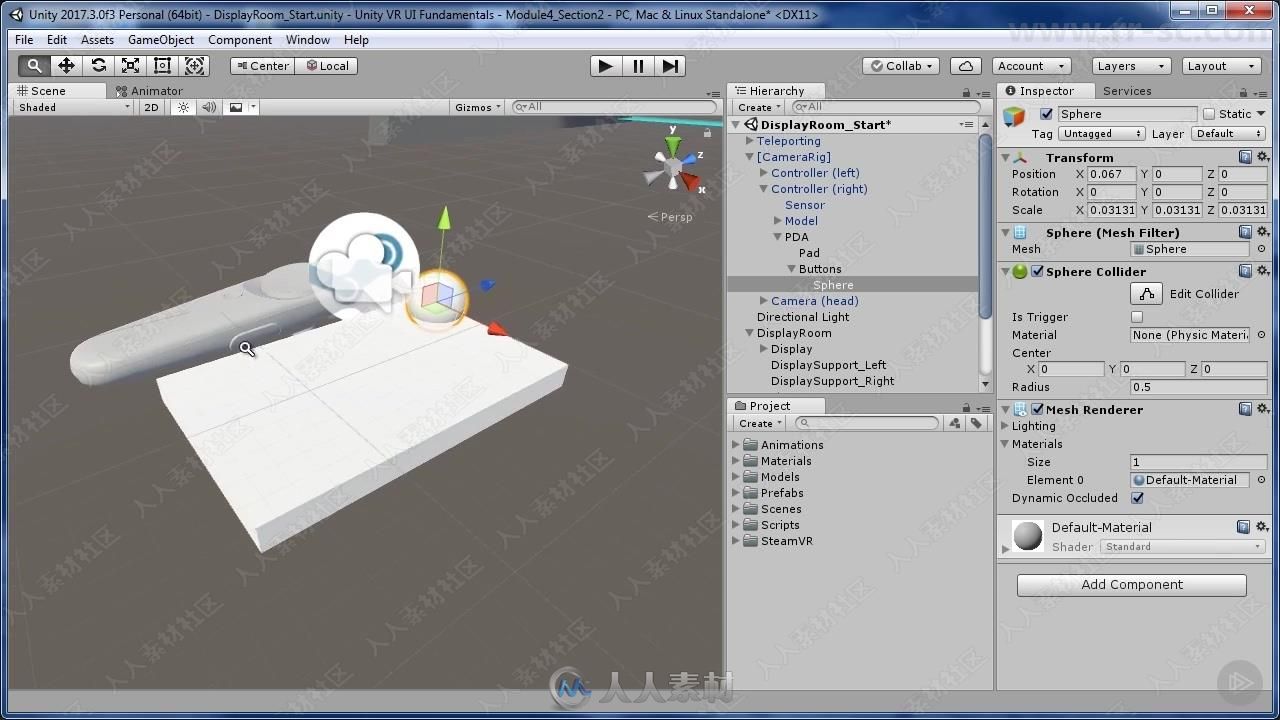Open the Collab dropdown

pos(901,66)
